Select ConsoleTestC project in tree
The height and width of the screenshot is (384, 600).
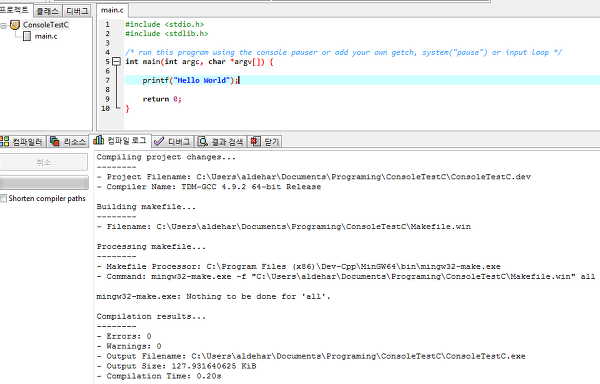tap(46, 25)
